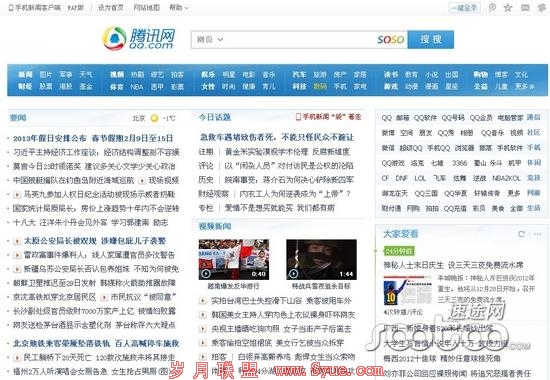Image resolution: width=550 pixels, height=380 pixels.
Task: Click 电脑管家 in the services grid
Action: [x=510, y=118]
